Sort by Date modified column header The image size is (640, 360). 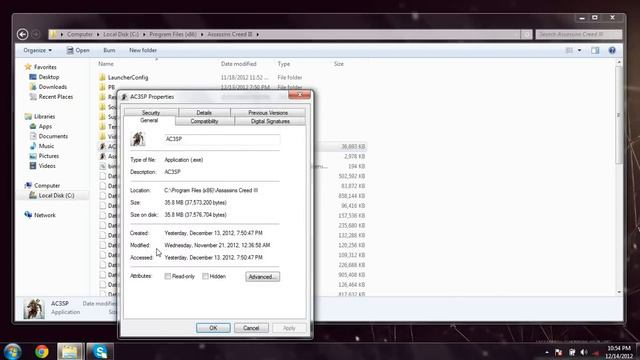pos(238,64)
